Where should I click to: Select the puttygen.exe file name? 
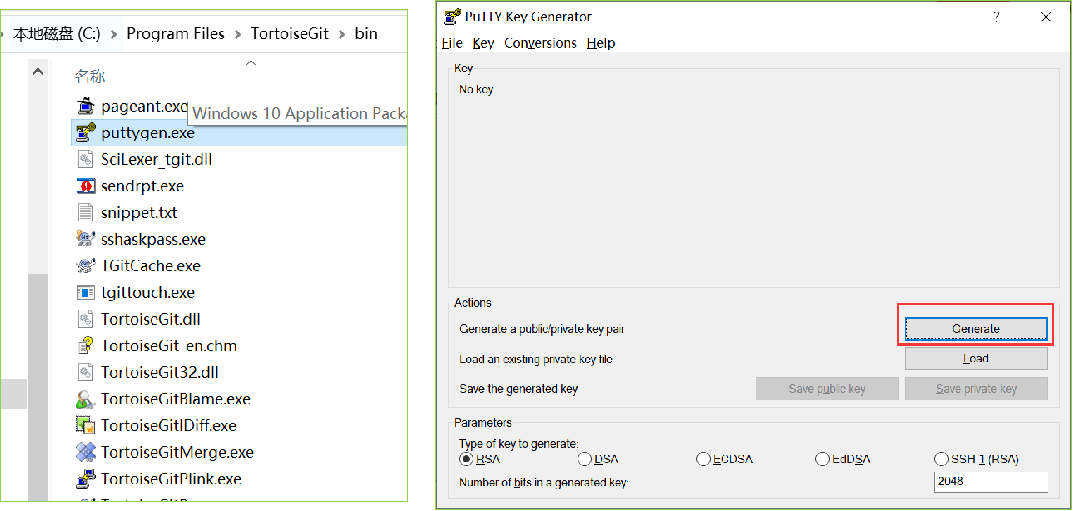148,133
